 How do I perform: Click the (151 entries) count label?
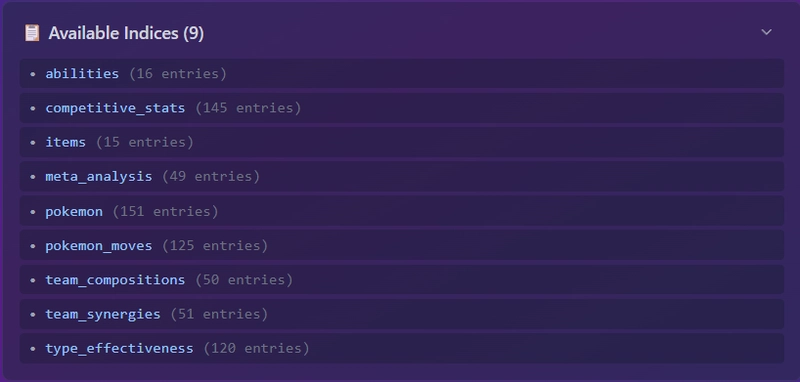pos(165,211)
